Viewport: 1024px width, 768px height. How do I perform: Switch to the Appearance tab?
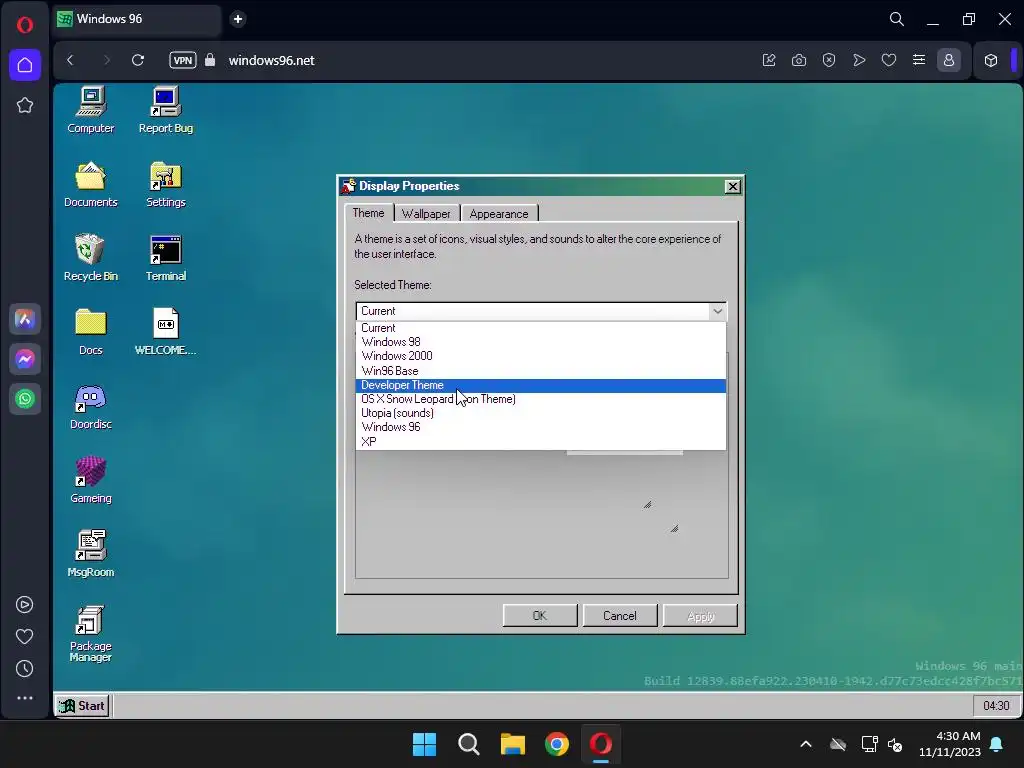click(499, 214)
